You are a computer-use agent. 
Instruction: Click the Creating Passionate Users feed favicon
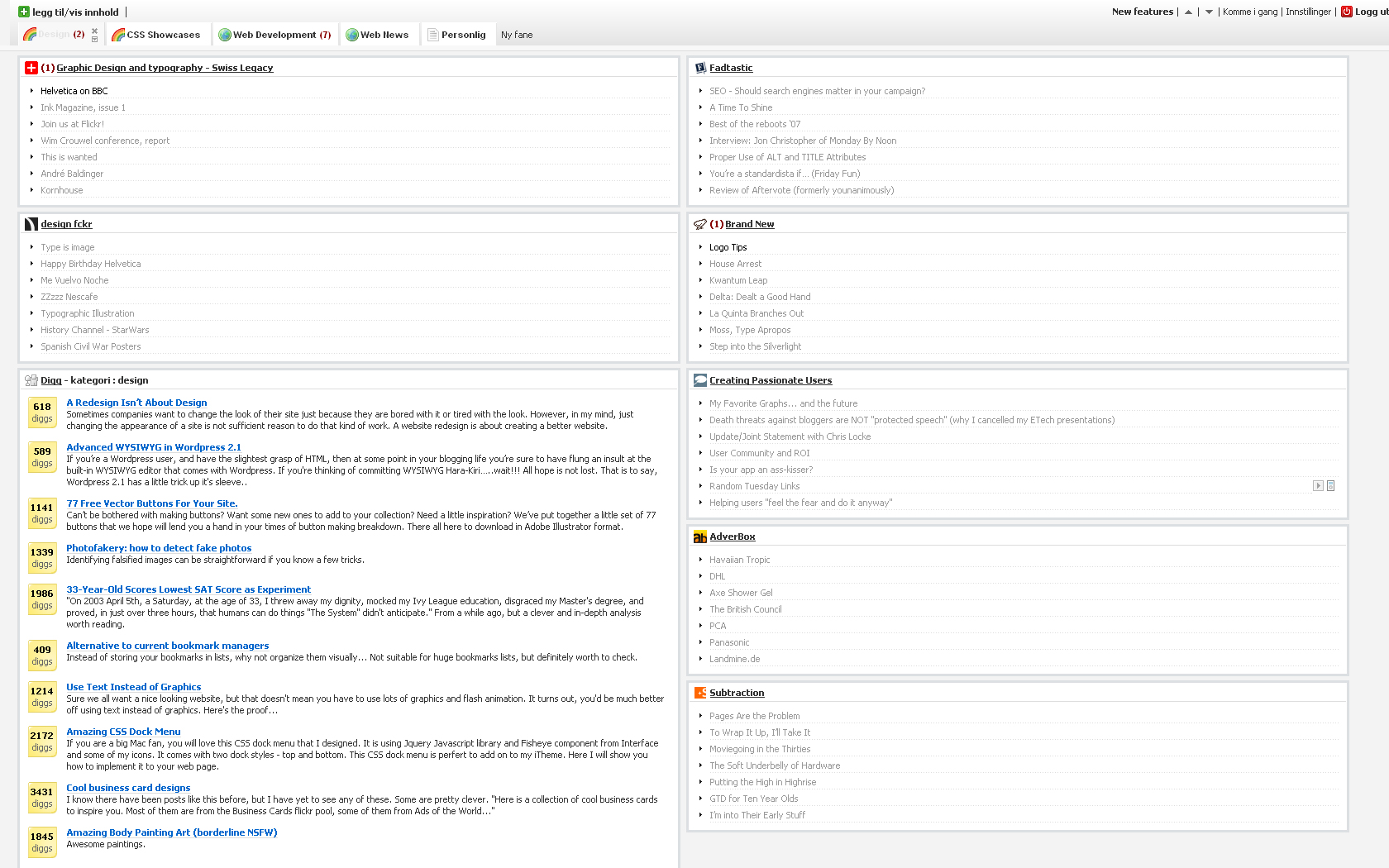(700, 380)
